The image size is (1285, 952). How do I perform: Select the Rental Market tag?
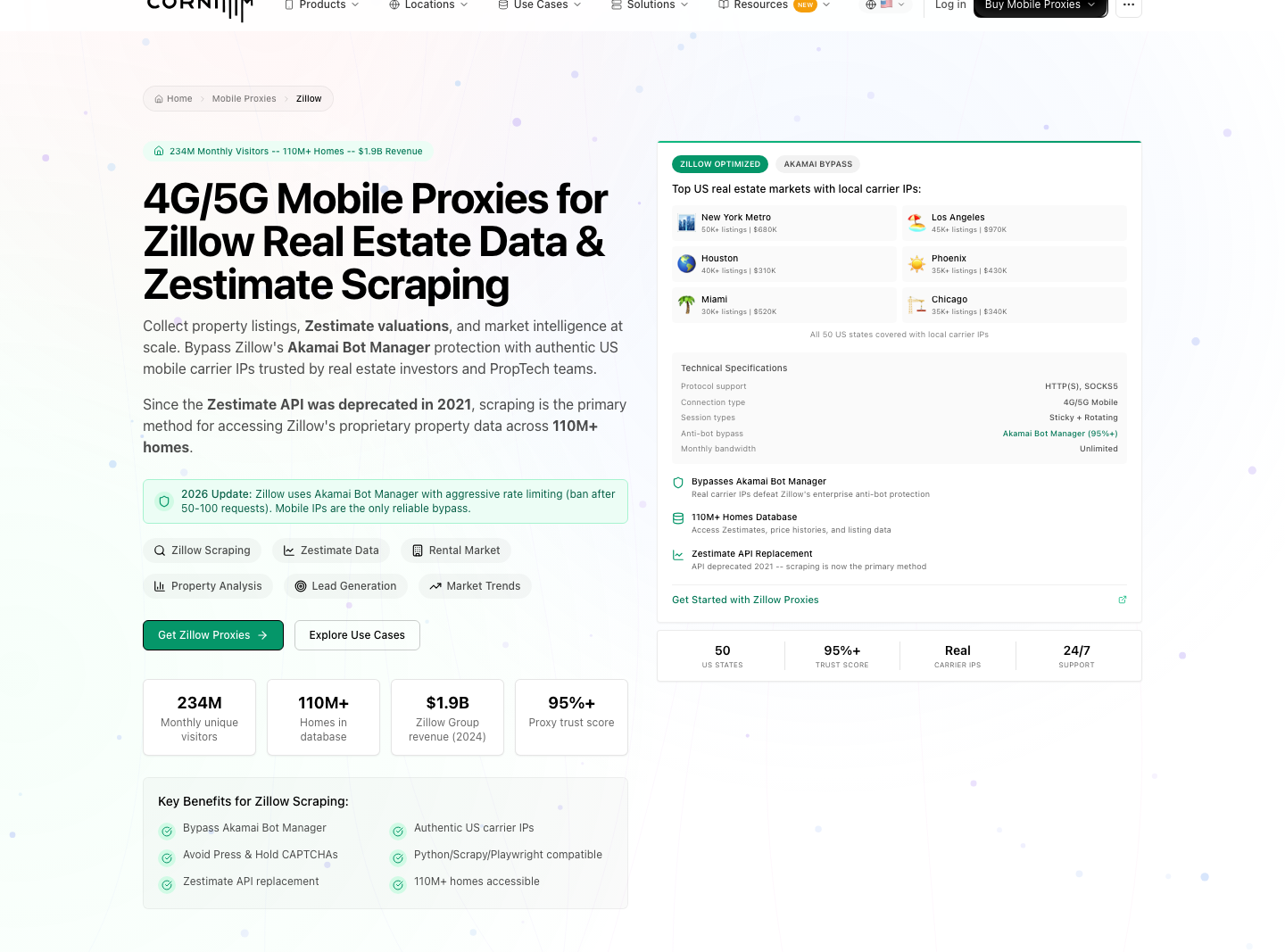(456, 551)
